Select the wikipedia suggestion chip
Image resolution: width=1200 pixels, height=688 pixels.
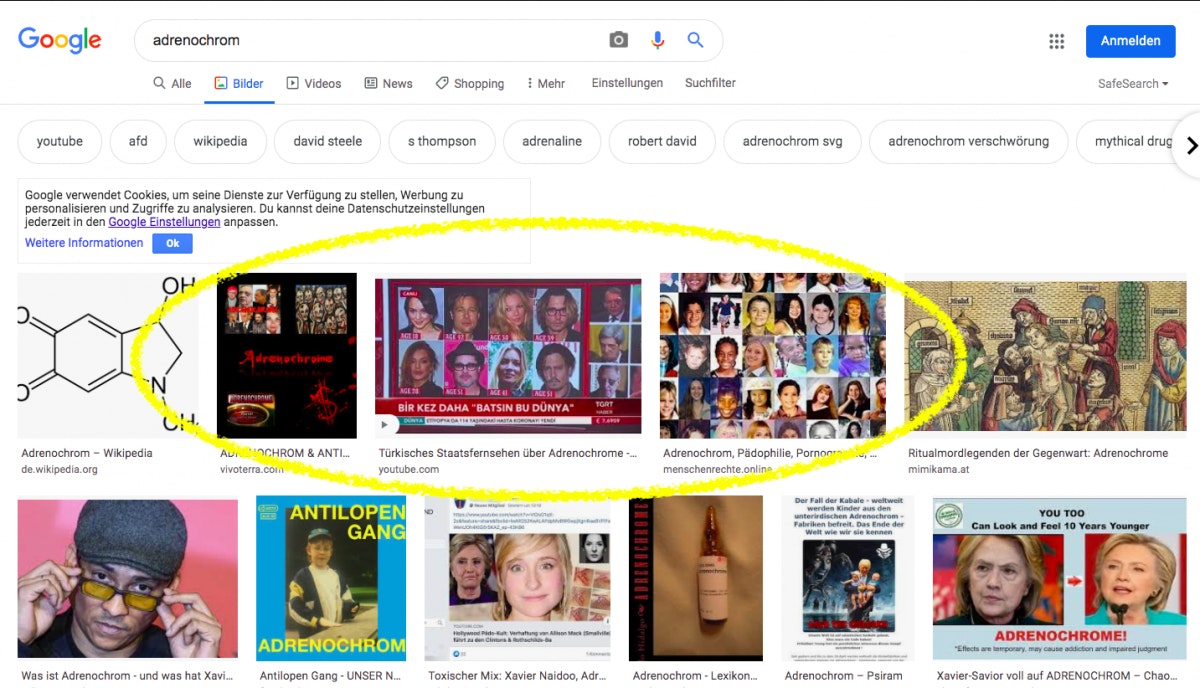[x=220, y=141]
